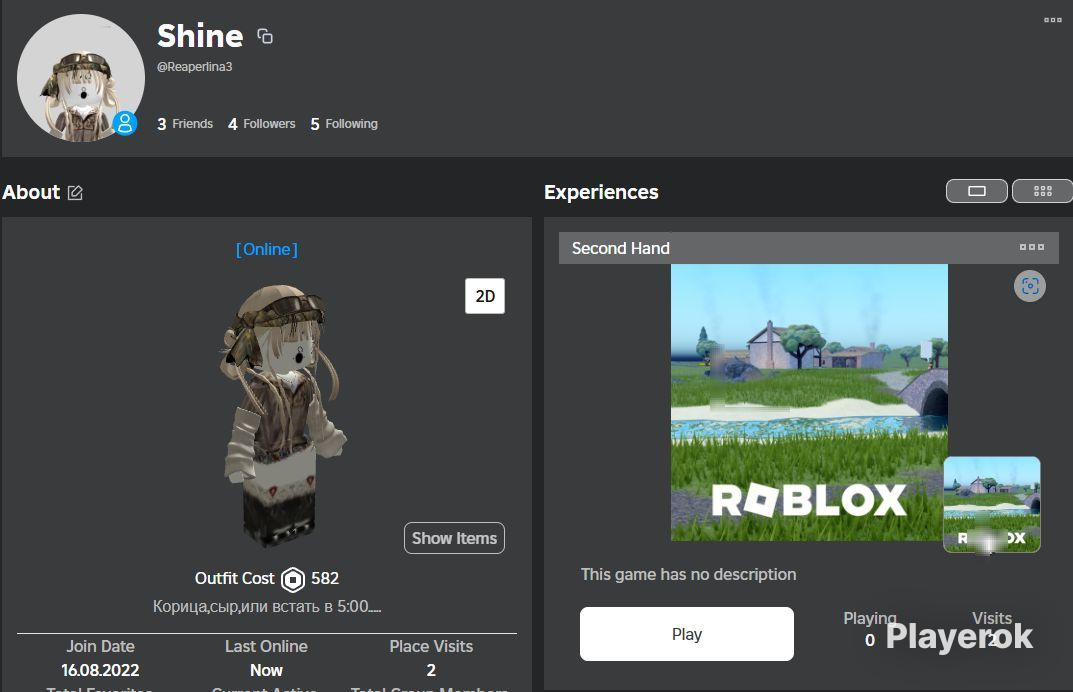
Task: Play the Second Hand experience
Action: pyautogui.click(x=686, y=634)
